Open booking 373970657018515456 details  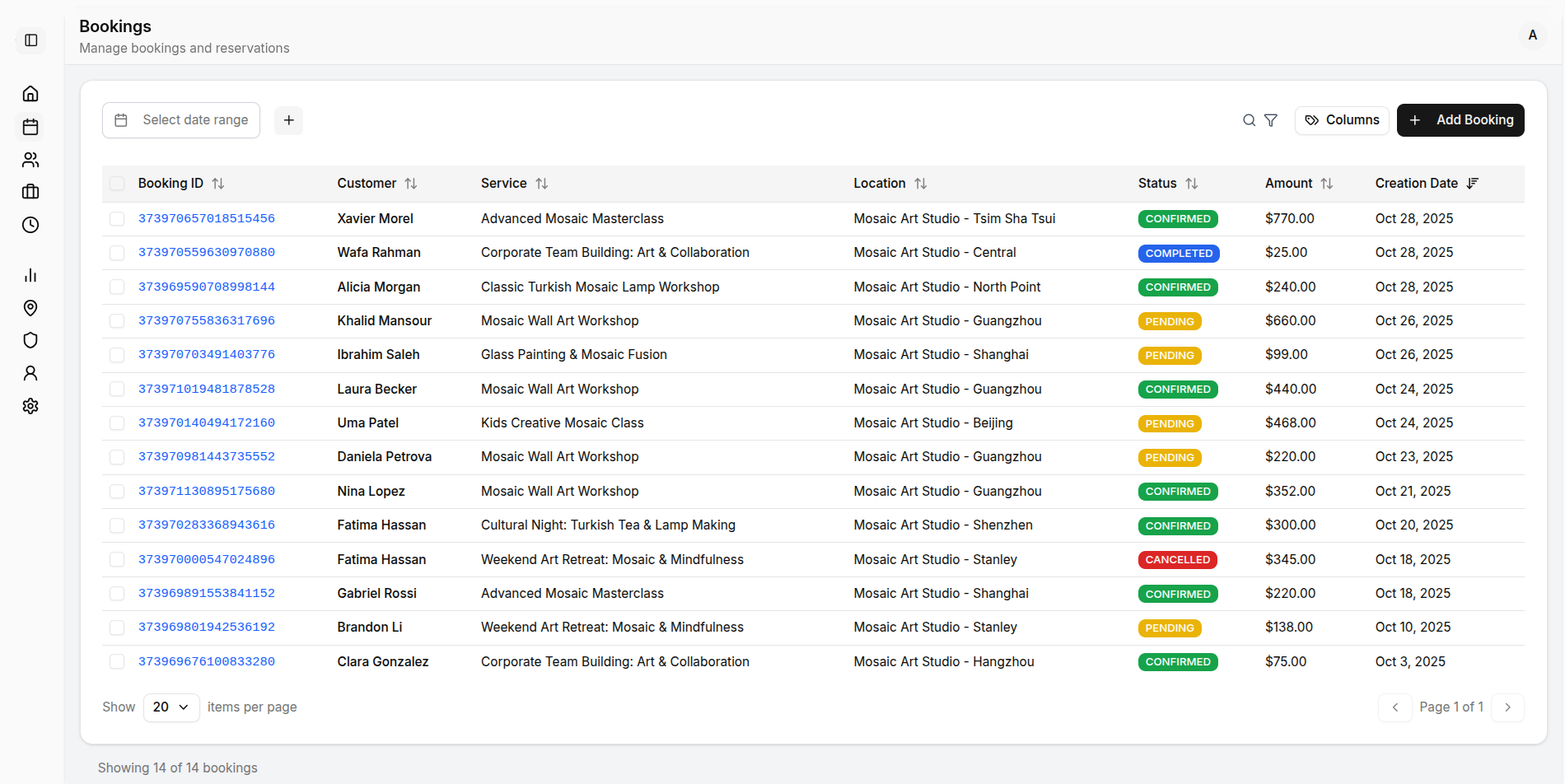pos(207,218)
